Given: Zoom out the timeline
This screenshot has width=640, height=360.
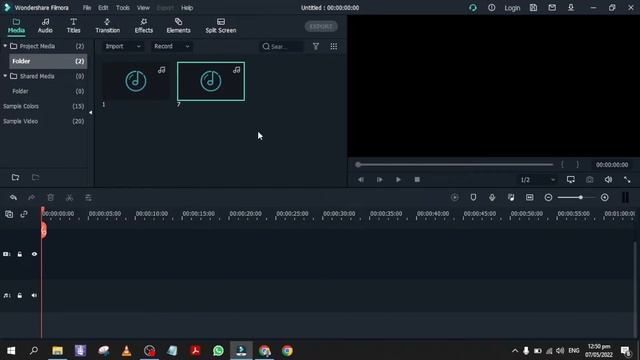Looking at the screenshot, I should [x=548, y=198].
